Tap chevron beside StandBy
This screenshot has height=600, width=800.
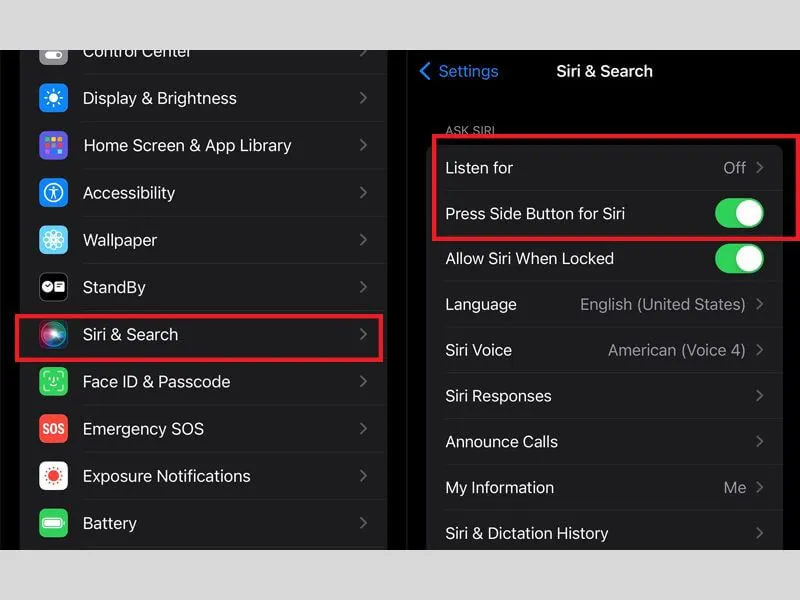[363, 287]
